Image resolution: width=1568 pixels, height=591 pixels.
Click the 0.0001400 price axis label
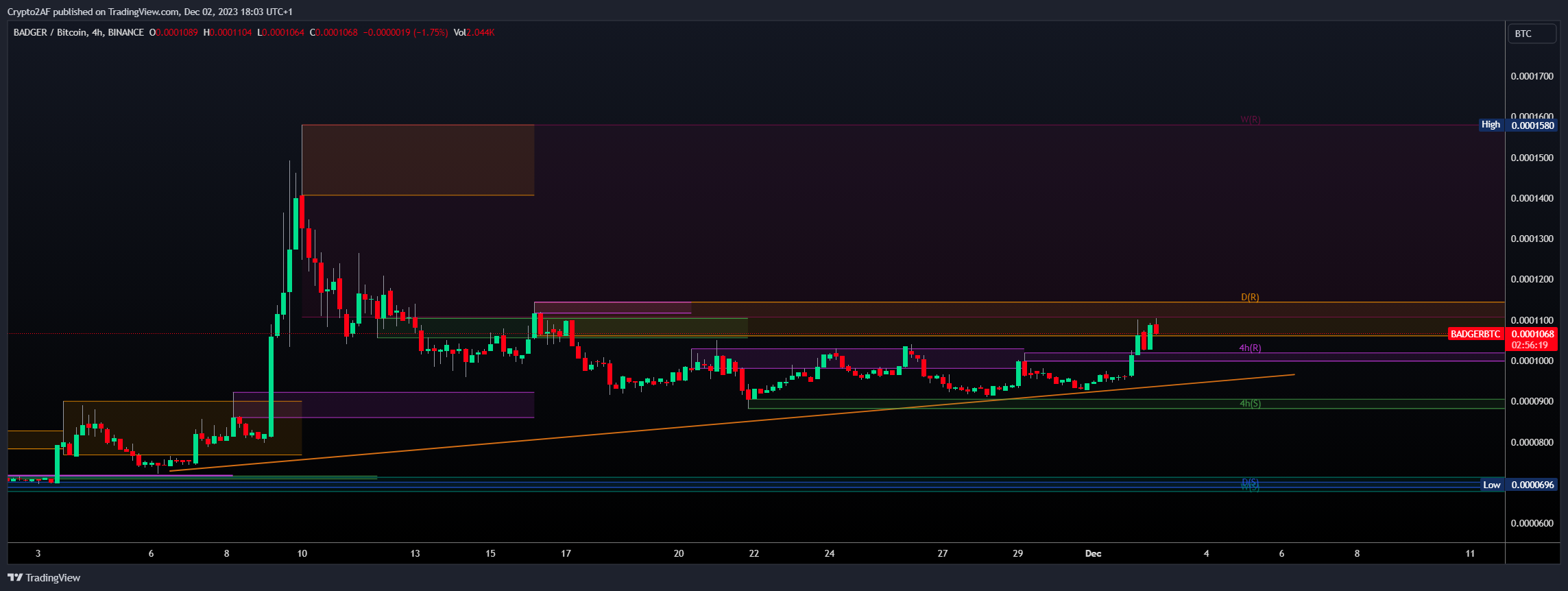[1532, 198]
